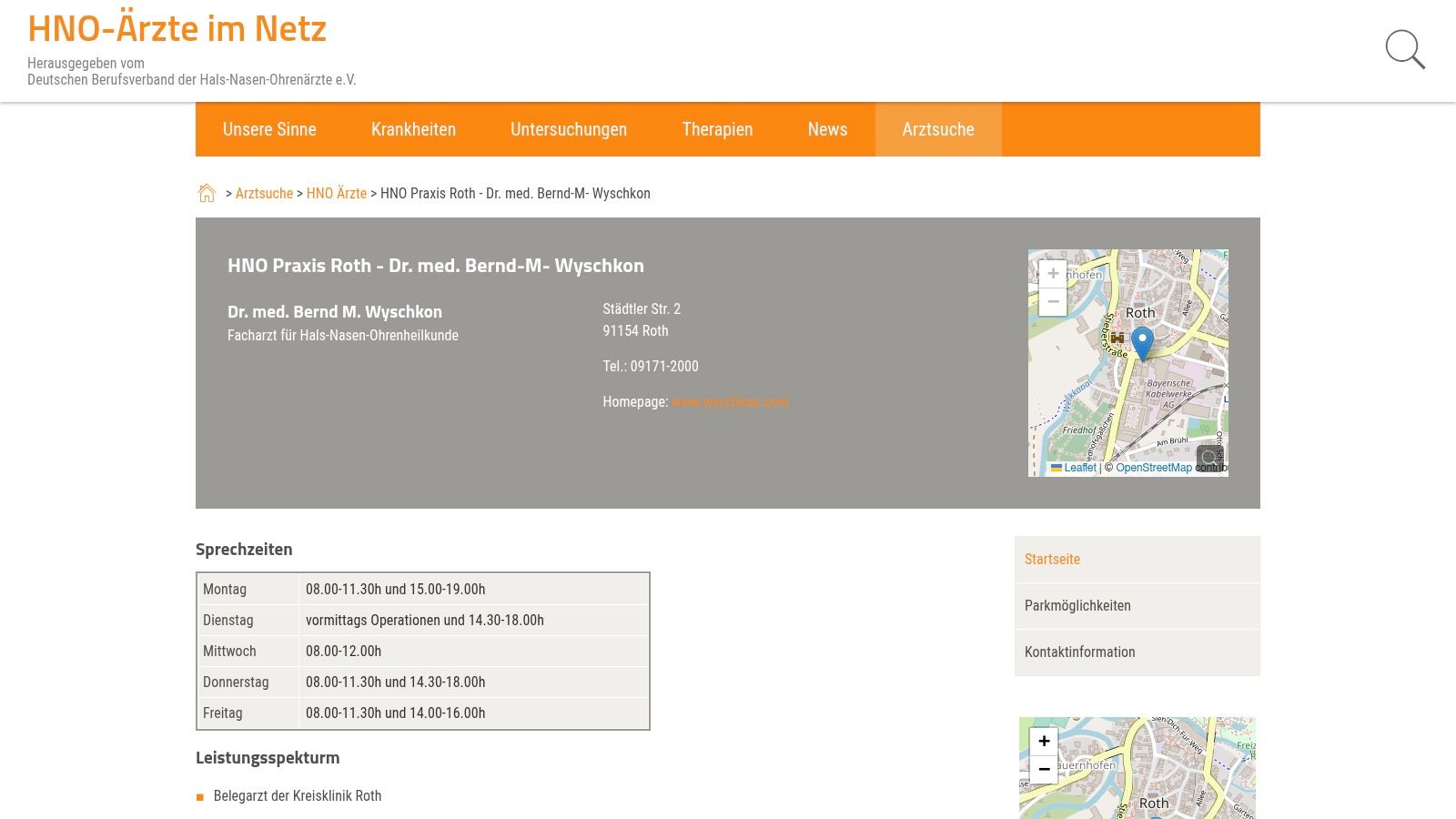
Task: Click the lower sidebar map thumbnail
Action: tap(1137, 768)
